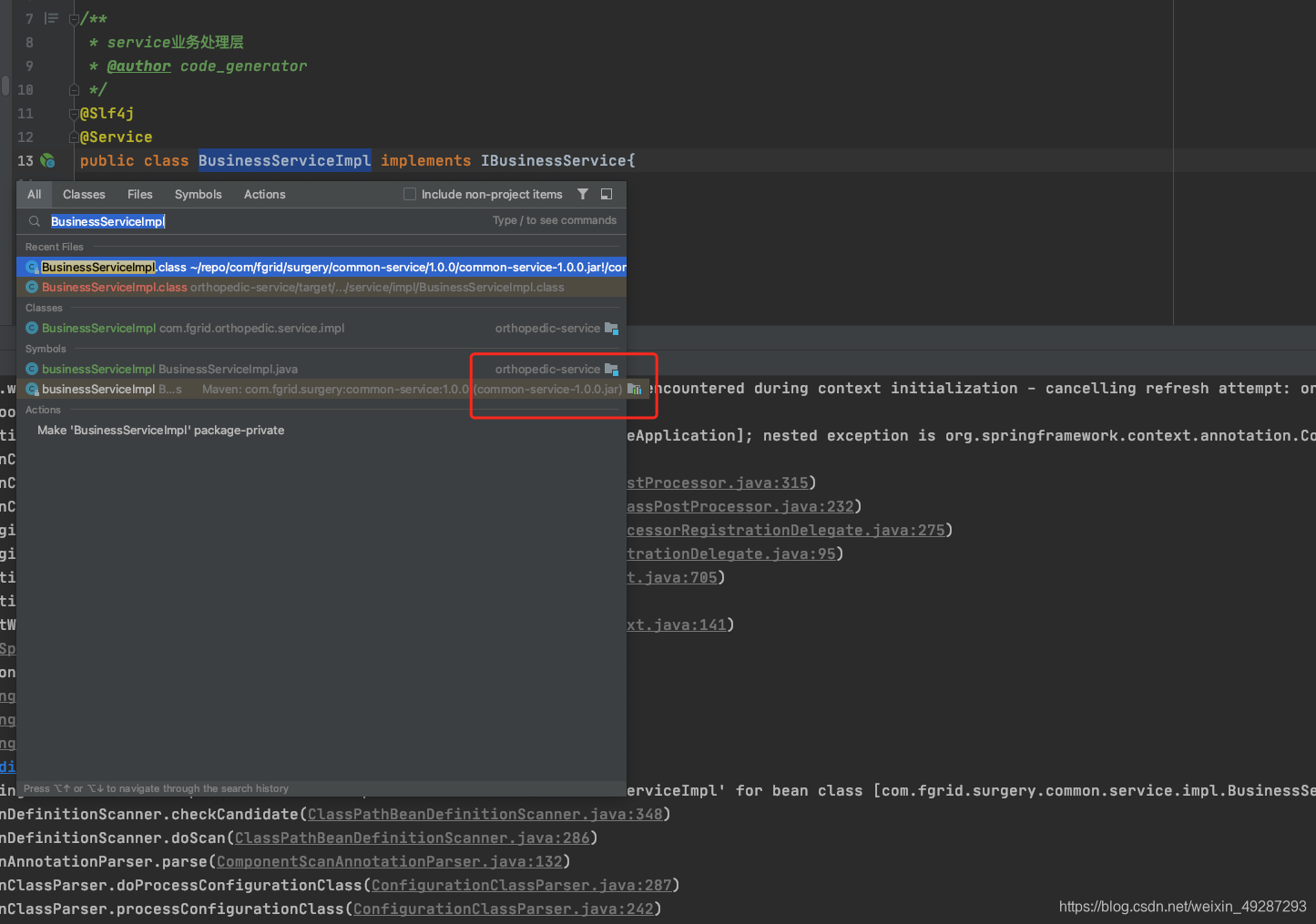Open the search filter icon

[583, 194]
